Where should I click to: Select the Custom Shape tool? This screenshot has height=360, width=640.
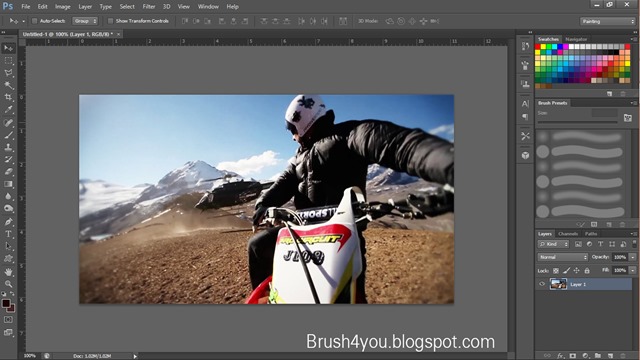click(x=8, y=258)
